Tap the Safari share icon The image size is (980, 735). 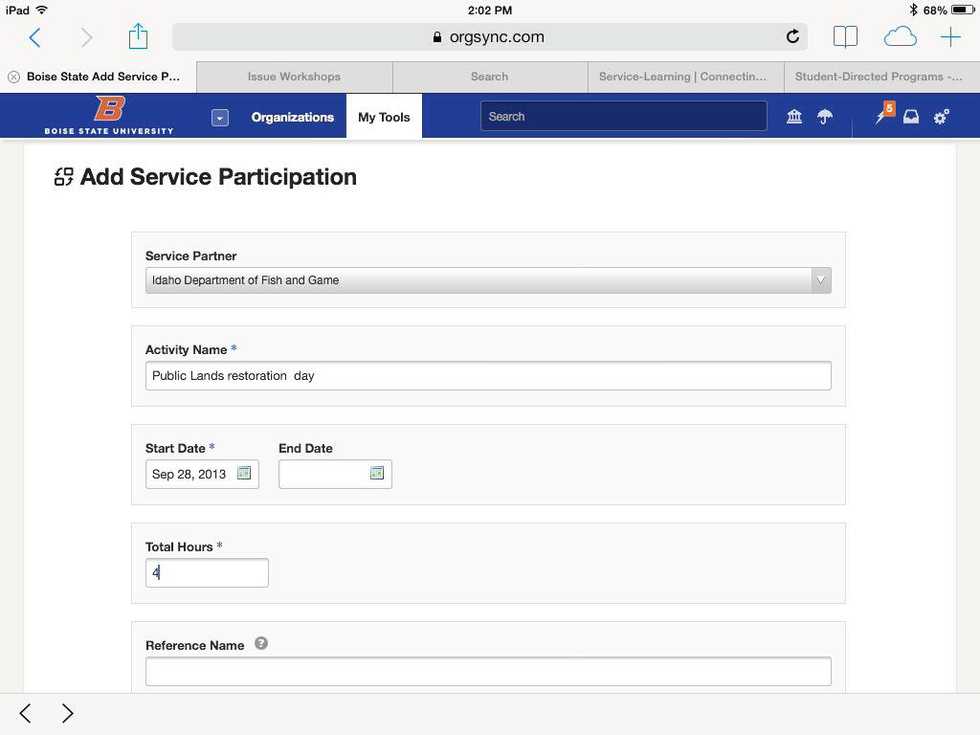[138, 37]
